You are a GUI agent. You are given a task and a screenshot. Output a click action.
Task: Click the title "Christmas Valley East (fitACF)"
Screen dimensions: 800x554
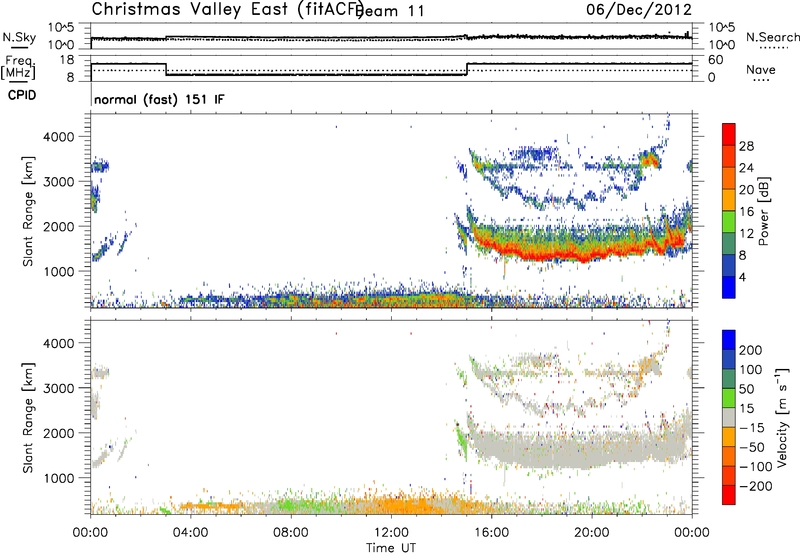(228, 9)
